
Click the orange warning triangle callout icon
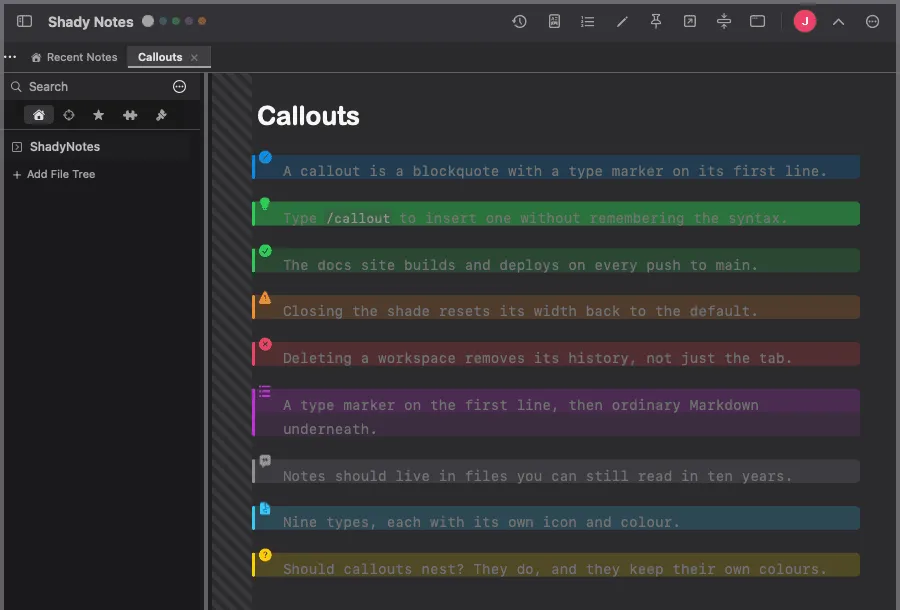pyautogui.click(x=265, y=297)
